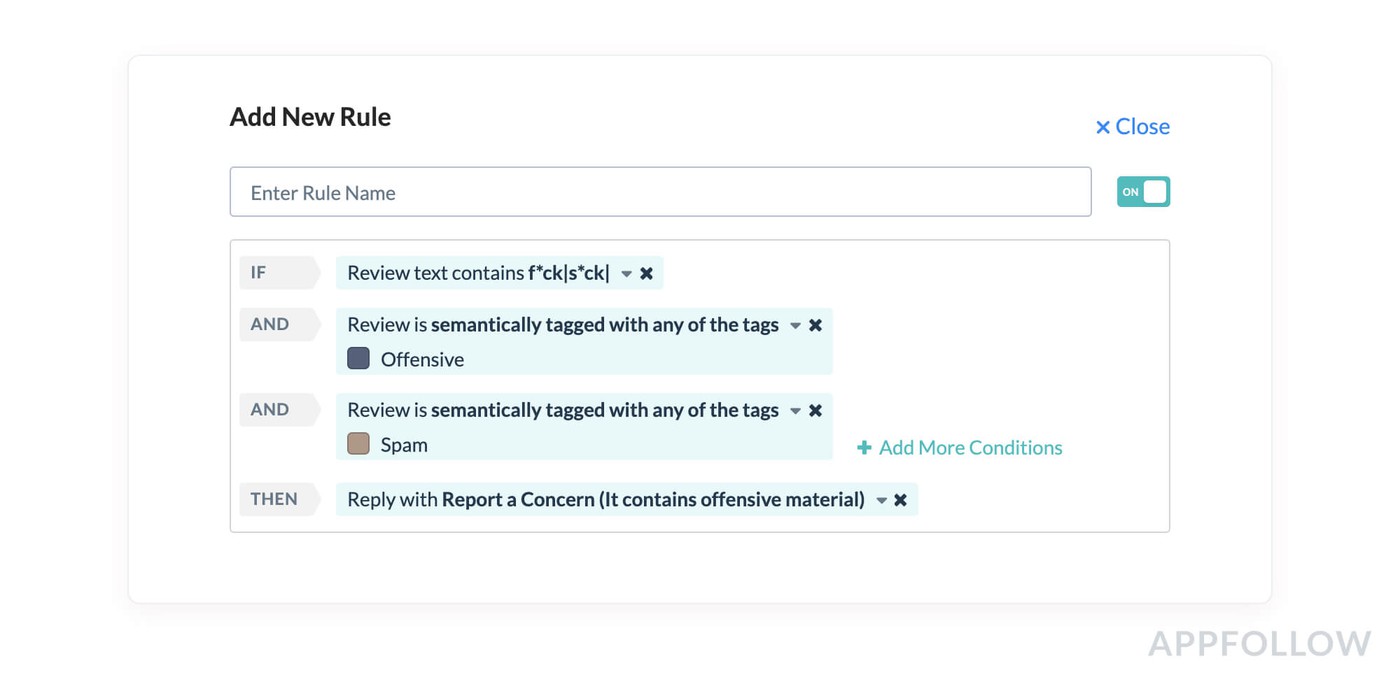The width and height of the screenshot is (1400, 684).
Task: Toggle the rule ON switch off
Action: pyautogui.click(x=1143, y=192)
